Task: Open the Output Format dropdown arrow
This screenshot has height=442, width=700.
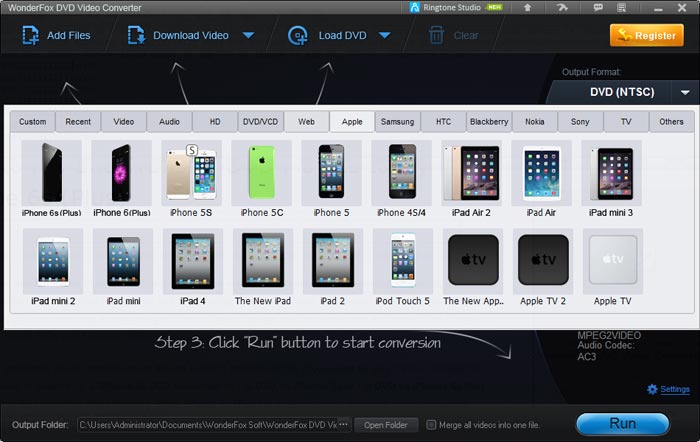Action: pyautogui.click(x=685, y=92)
